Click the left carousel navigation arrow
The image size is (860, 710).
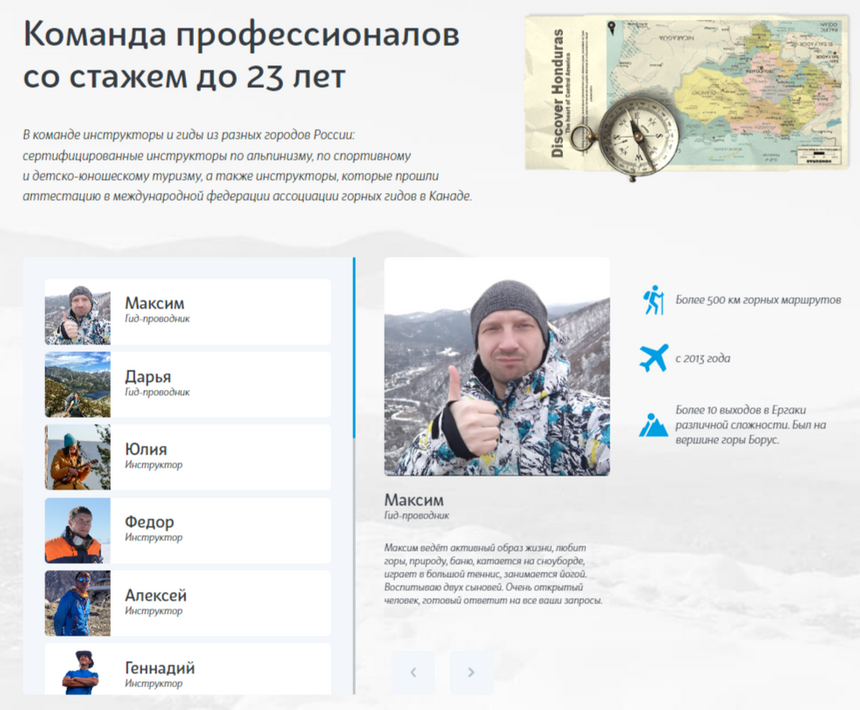click(x=413, y=672)
